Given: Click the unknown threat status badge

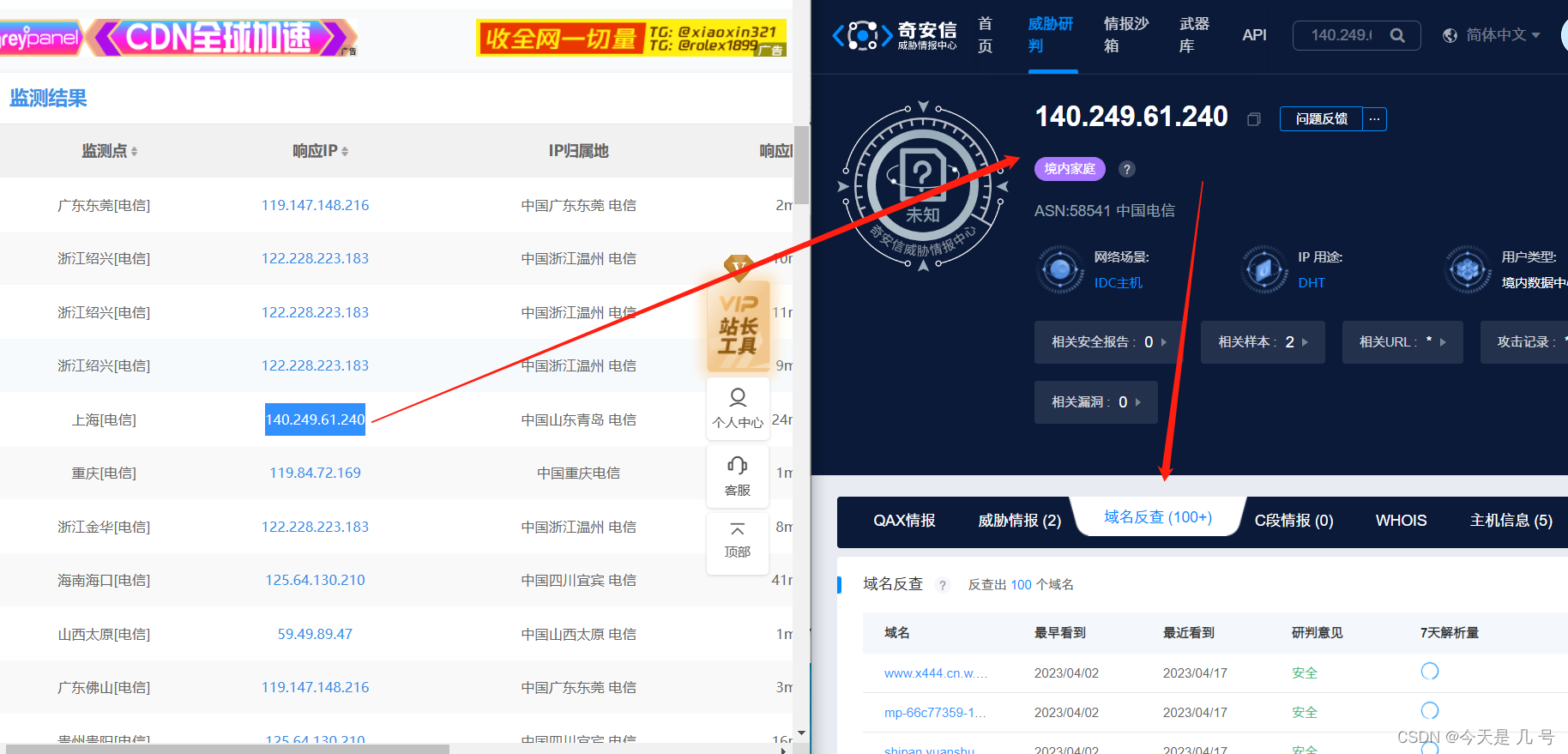Looking at the screenshot, I should [x=923, y=186].
